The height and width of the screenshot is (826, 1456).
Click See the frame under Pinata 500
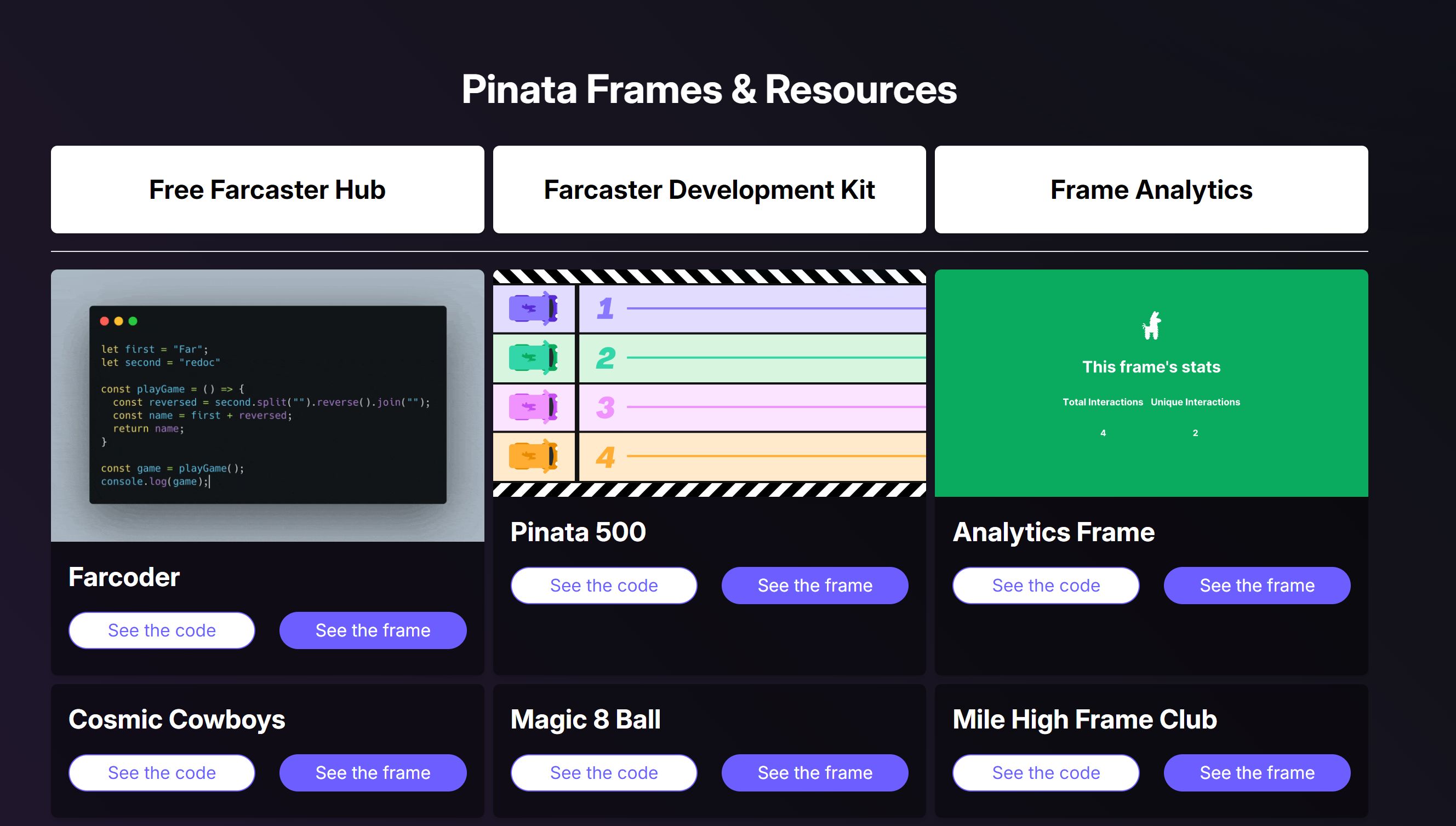point(815,586)
